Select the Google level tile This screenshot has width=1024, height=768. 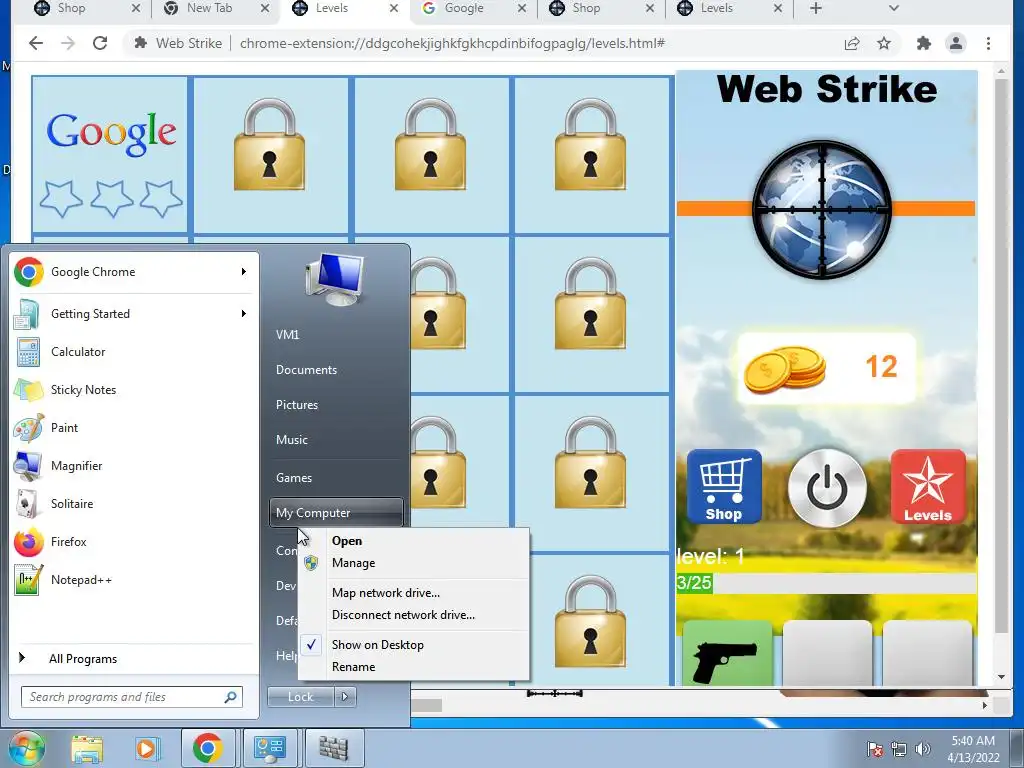pos(110,154)
